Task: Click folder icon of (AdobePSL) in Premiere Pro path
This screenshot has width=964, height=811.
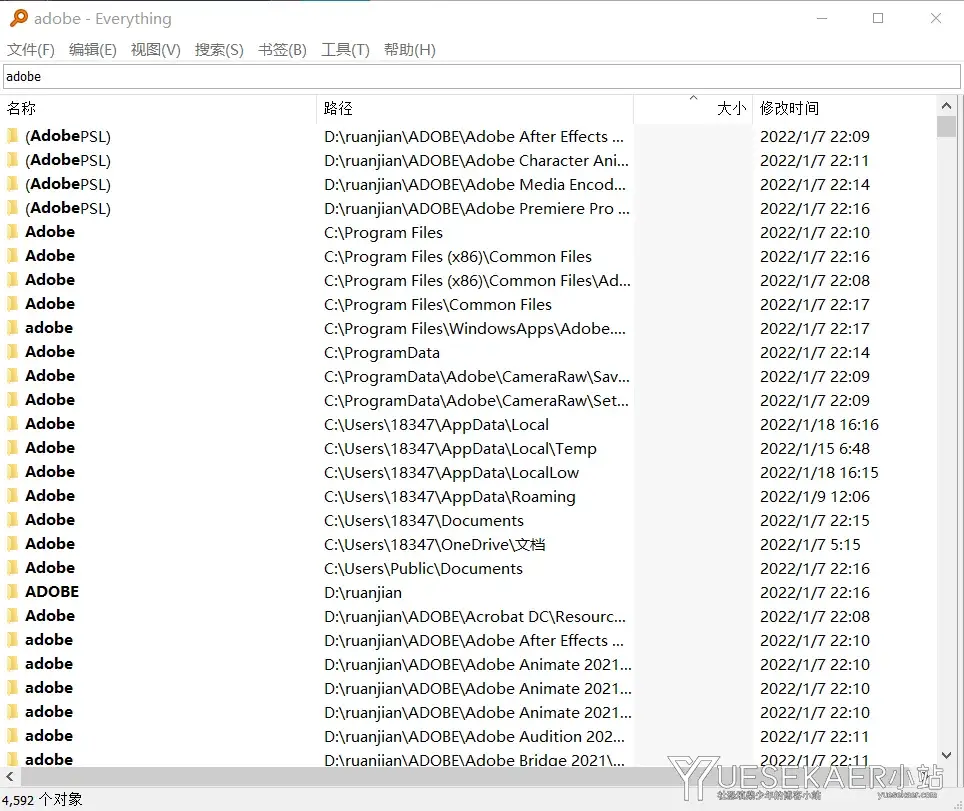Action: pyautogui.click(x=12, y=208)
